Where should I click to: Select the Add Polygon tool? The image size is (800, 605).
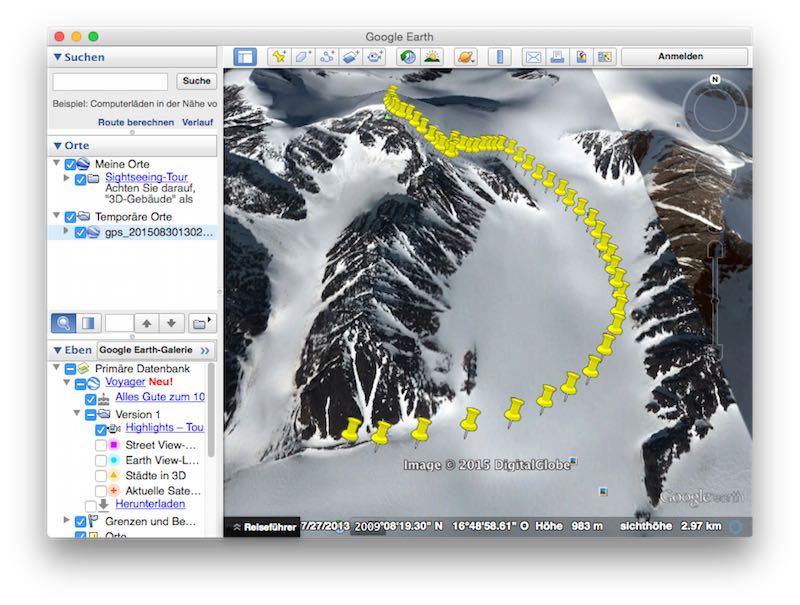(x=303, y=57)
